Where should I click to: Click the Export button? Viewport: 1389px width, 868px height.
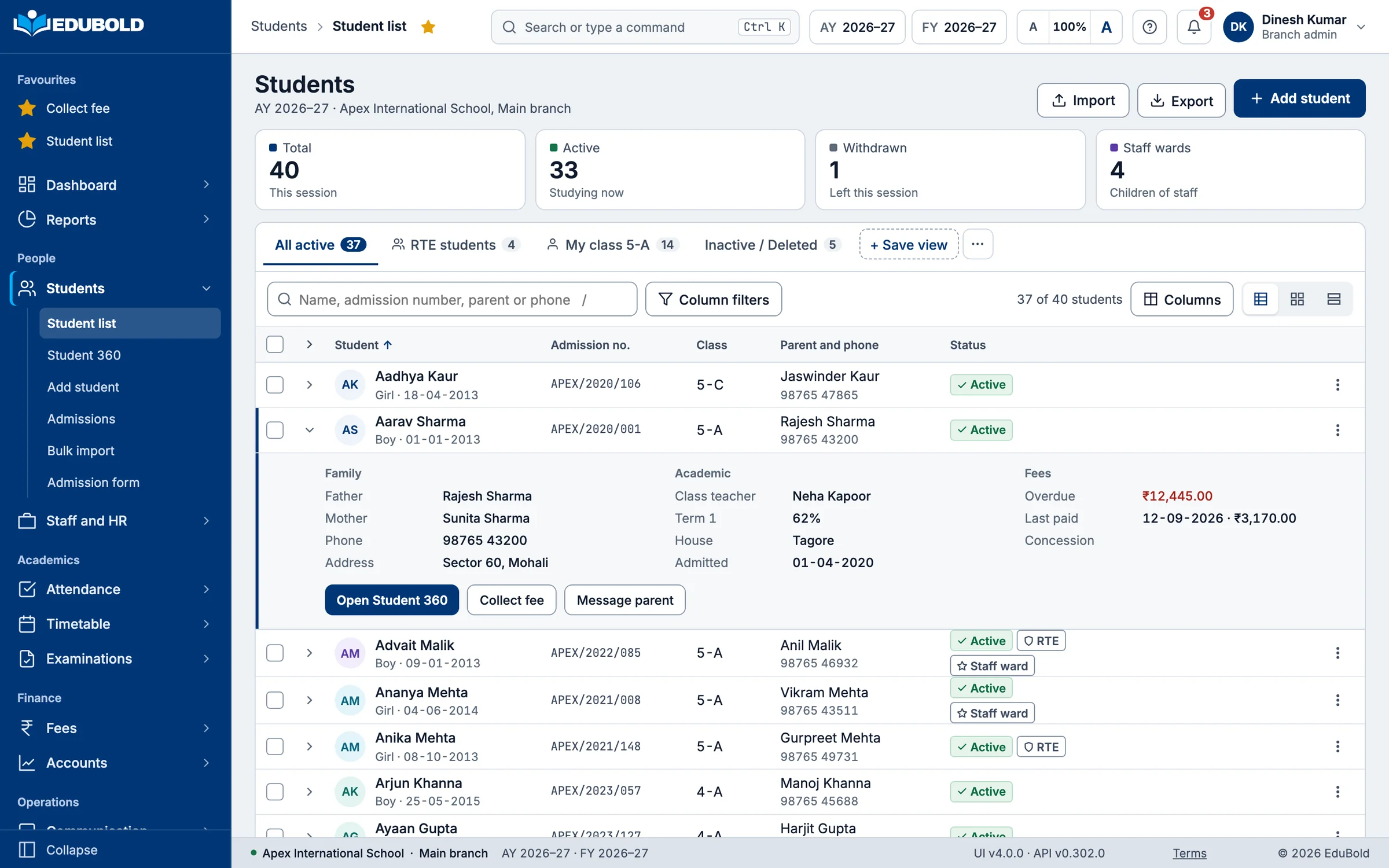(x=1181, y=101)
